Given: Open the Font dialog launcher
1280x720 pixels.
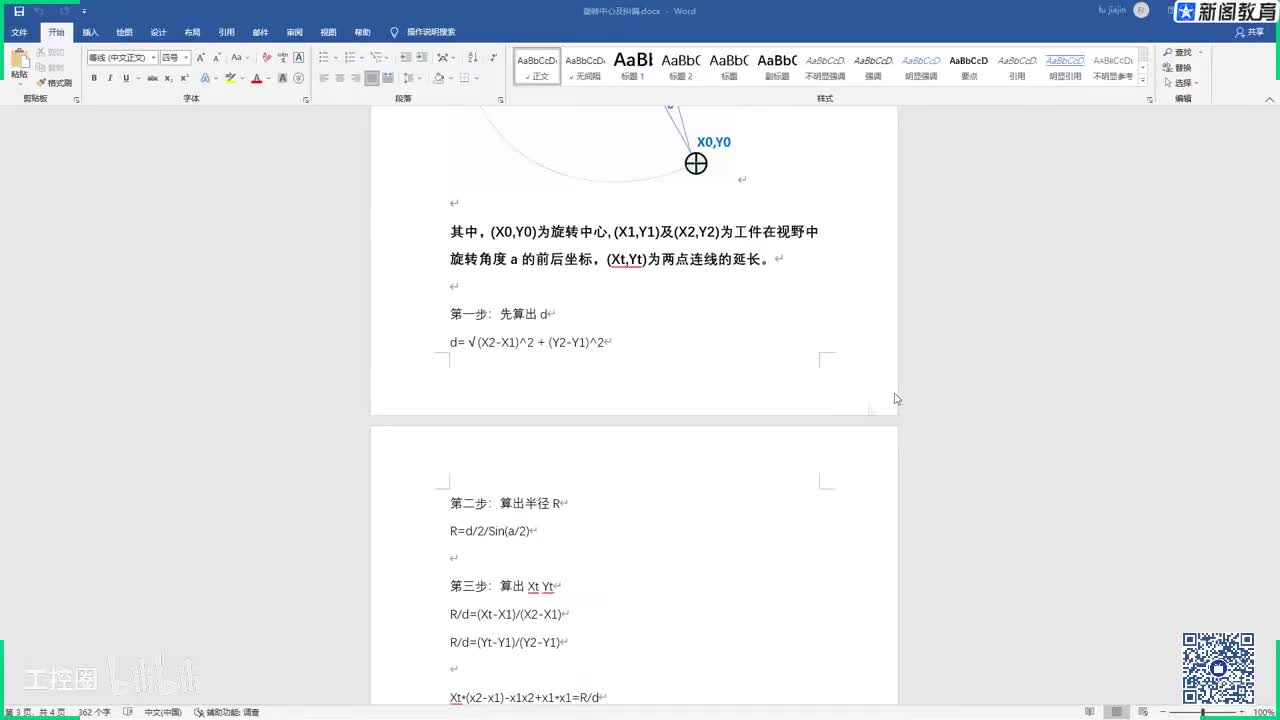Looking at the screenshot, I should (x=306, y=100).
